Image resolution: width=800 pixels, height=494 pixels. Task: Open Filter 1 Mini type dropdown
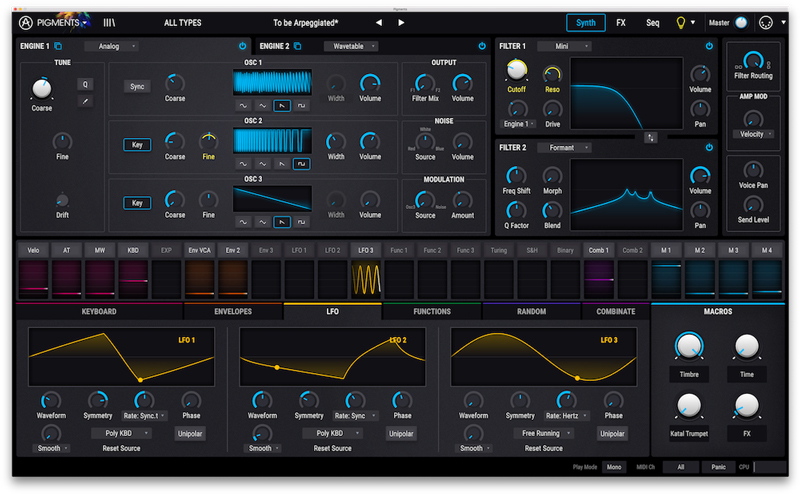tap(564, 46)
